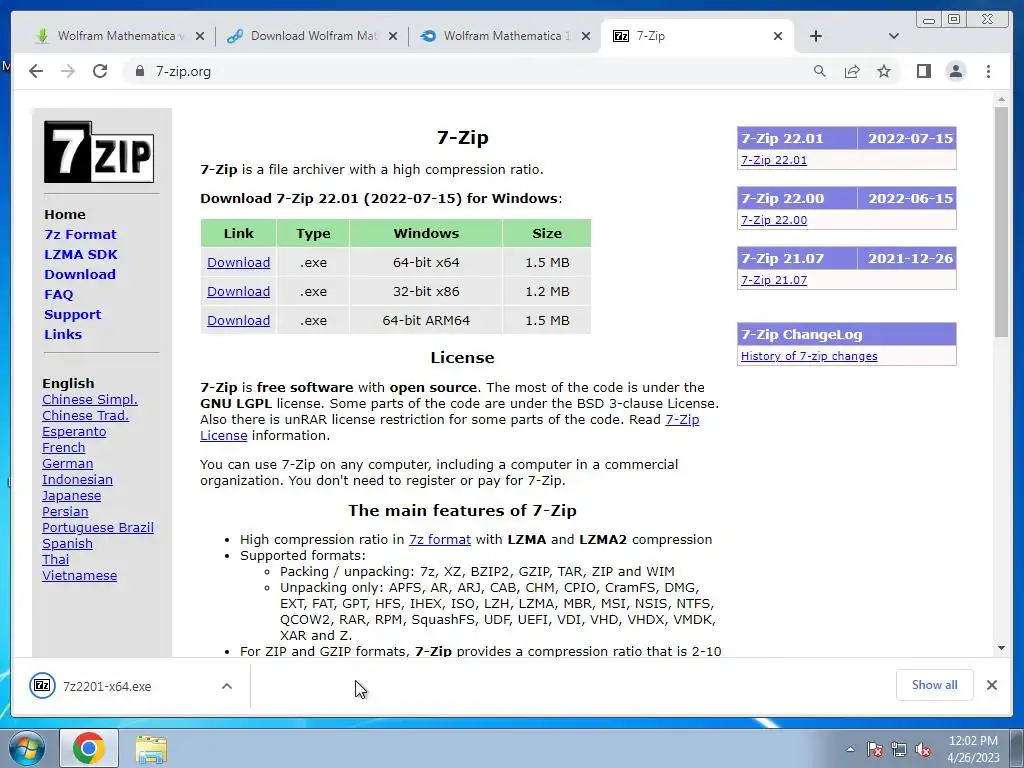
Task: Close the third Wolfram Mathematica tab
Action: tap(586, 36)
